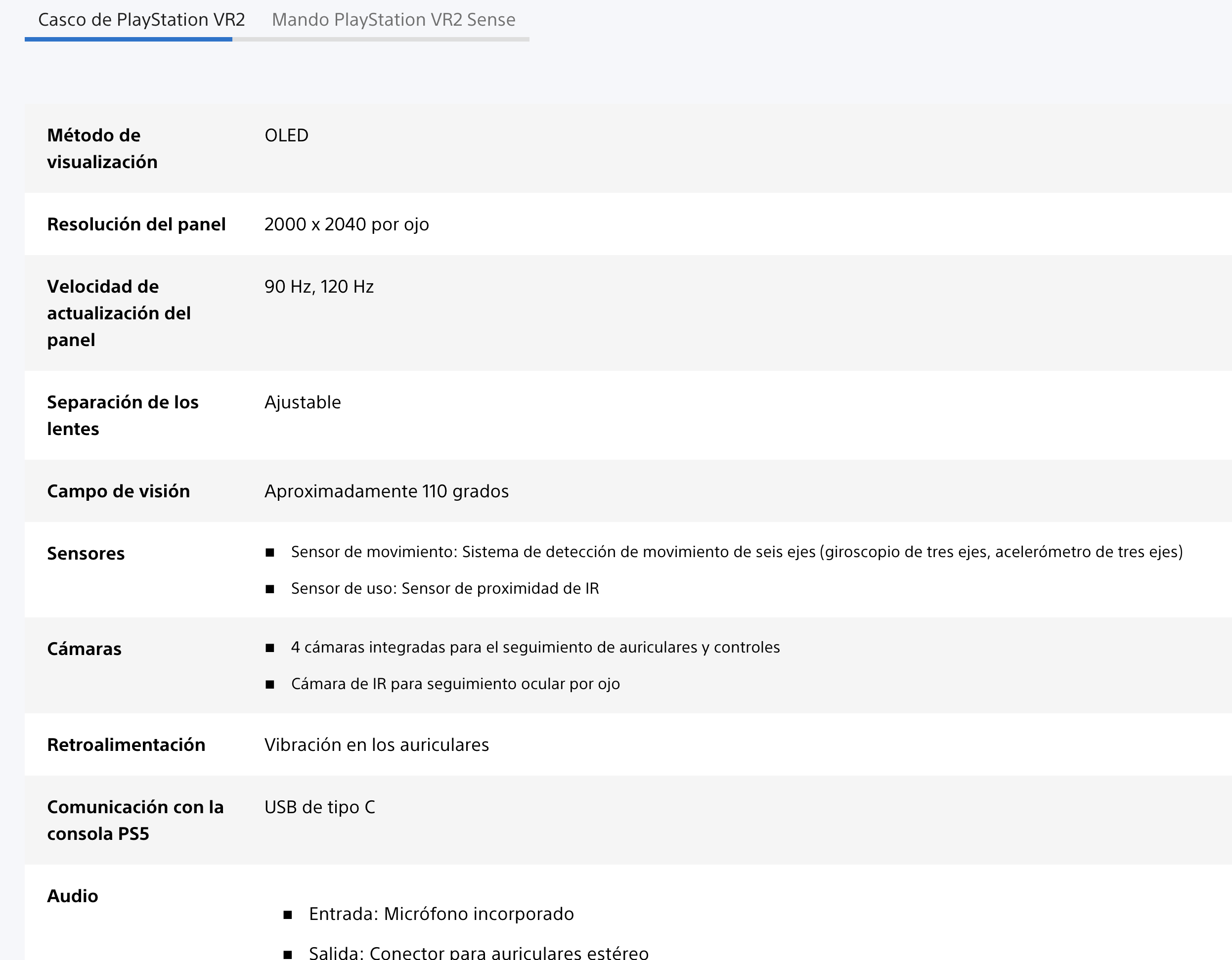Click Resolución del panel row header

coord(136,224)
